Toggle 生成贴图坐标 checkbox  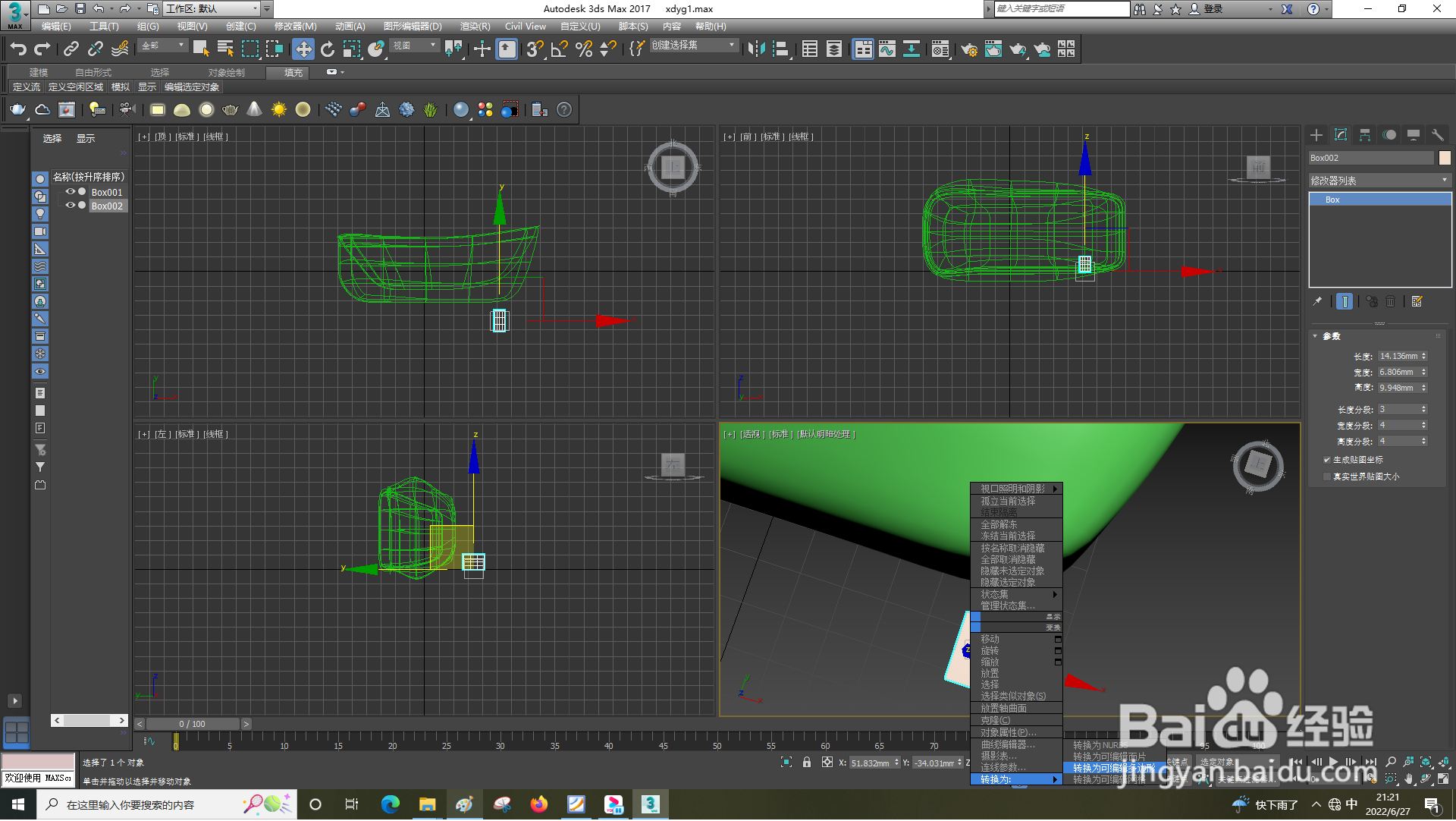click(x=1327, y=461)
